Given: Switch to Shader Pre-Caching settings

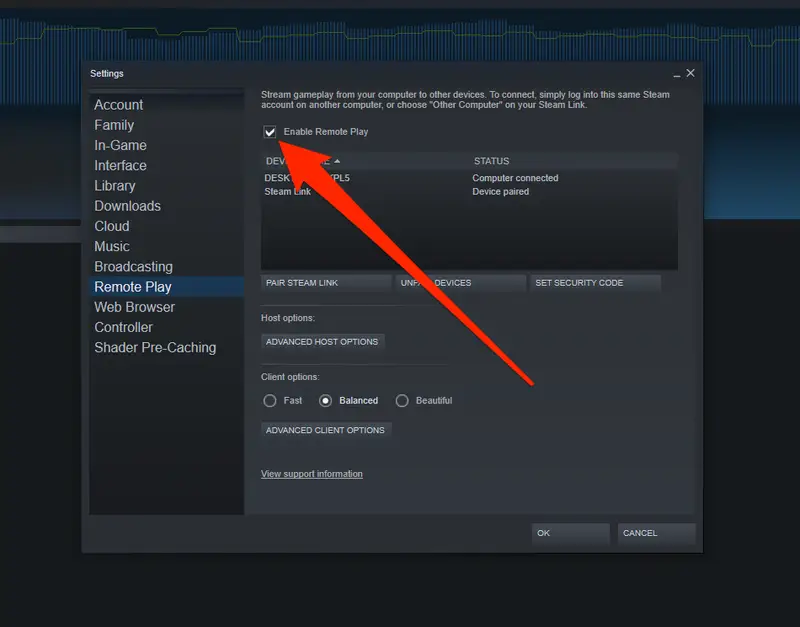Looking at the screenshot, I should click(x=154, y=347).
